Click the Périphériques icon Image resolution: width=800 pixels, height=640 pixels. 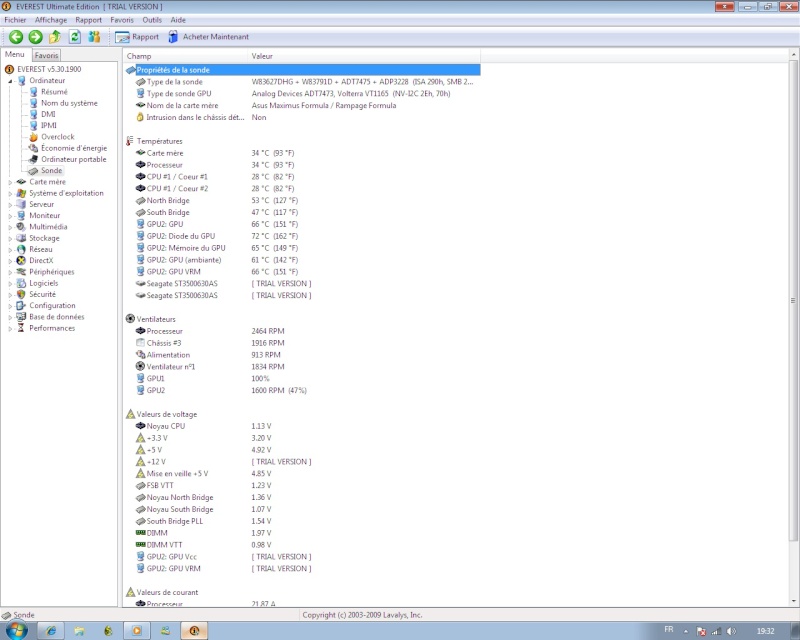[x=21, y=272]
